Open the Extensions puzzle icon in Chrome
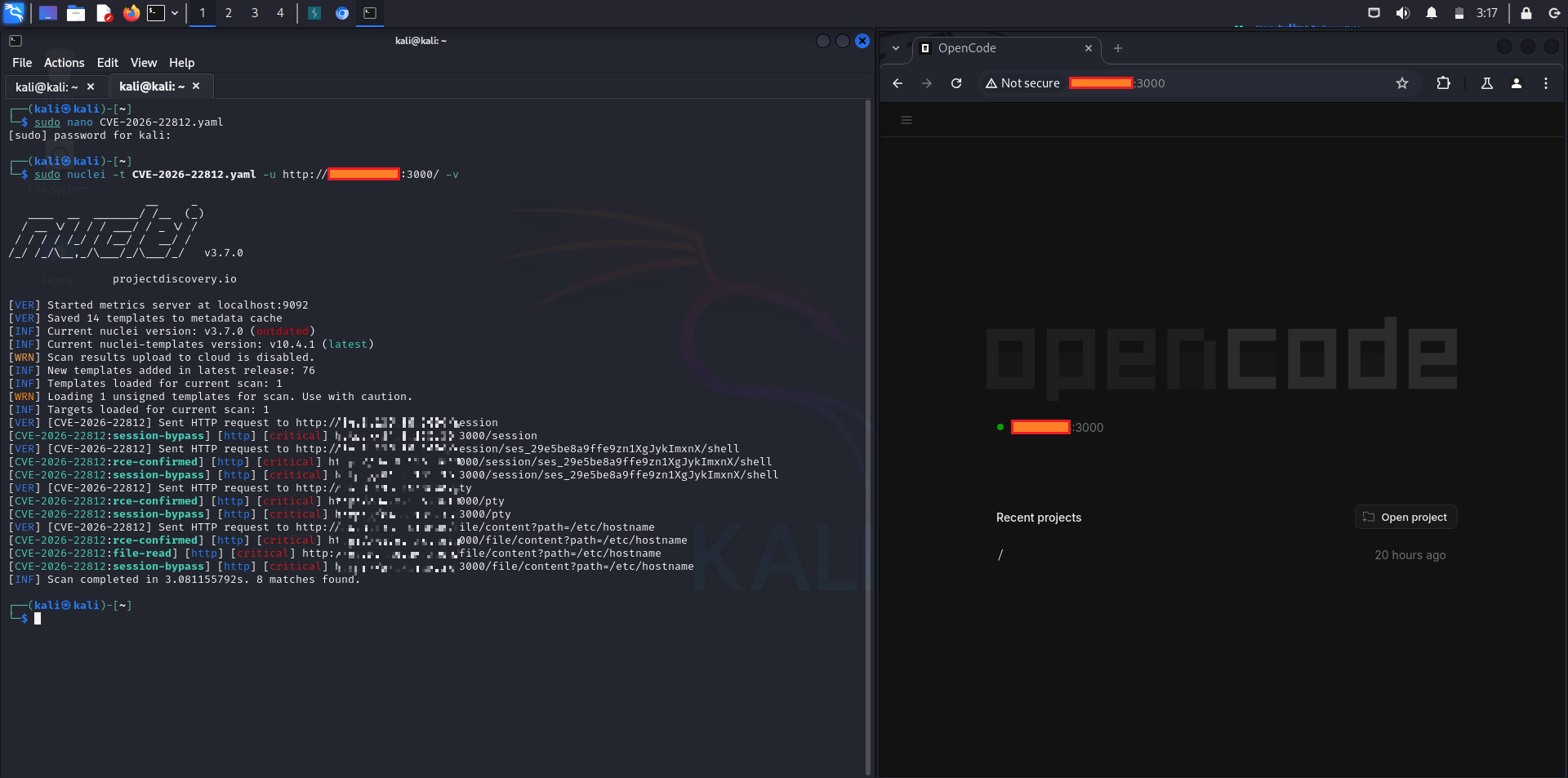This screenshot has width=1568, height=778. point(1443,83)
